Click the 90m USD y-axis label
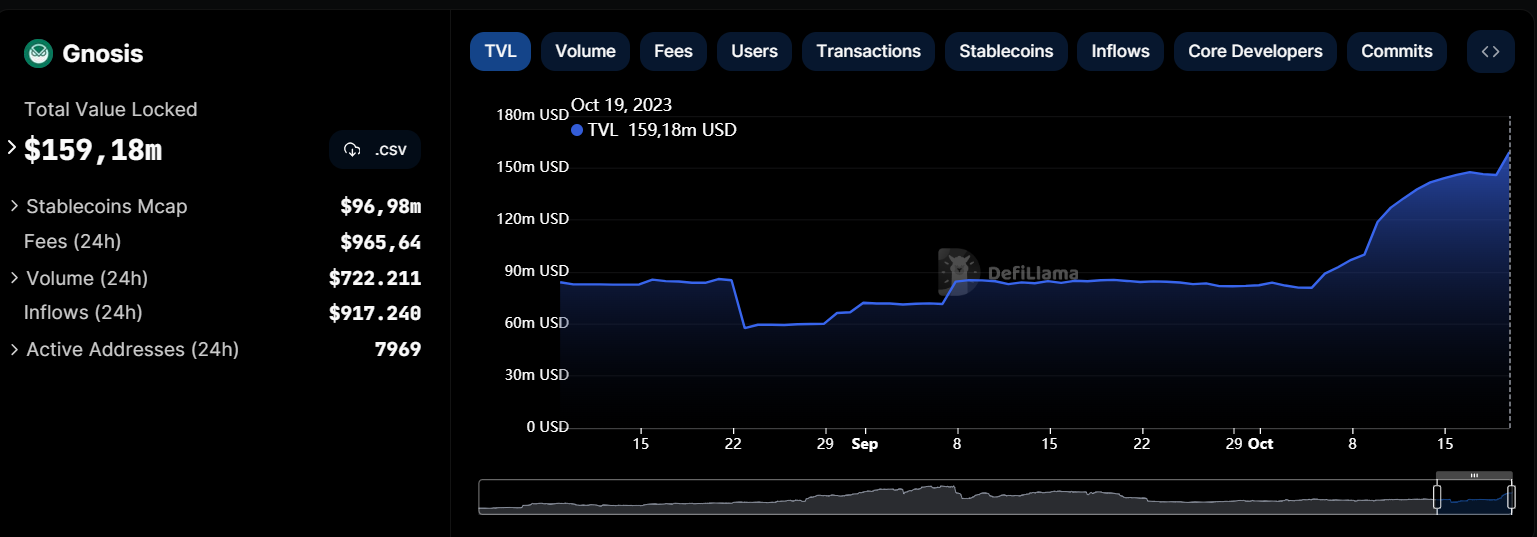1537x537 pixels. tap(536, 271)
